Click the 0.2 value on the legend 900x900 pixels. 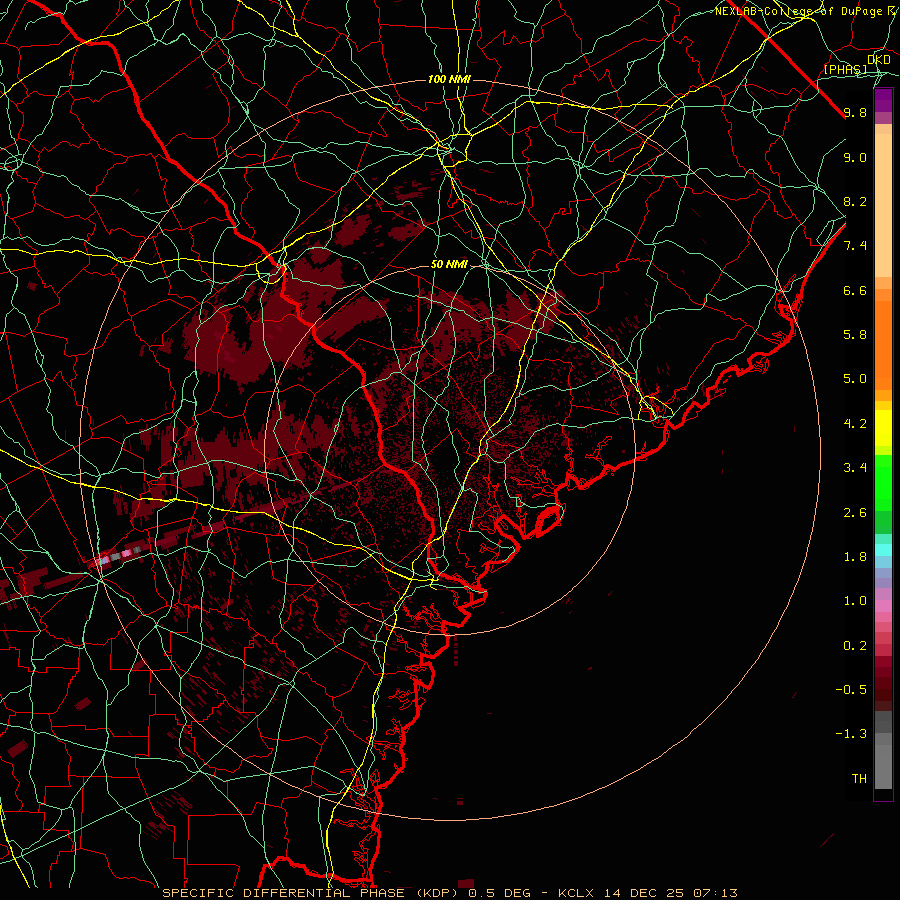855,646
